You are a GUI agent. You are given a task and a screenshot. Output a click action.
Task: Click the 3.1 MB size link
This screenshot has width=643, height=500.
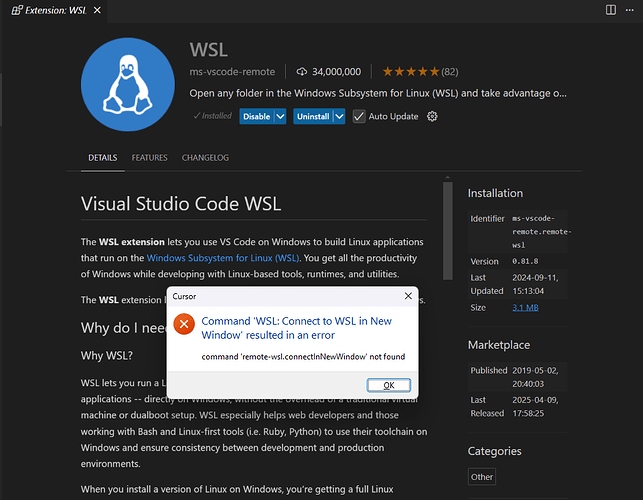pyautogui.click(x=525, y=308)
